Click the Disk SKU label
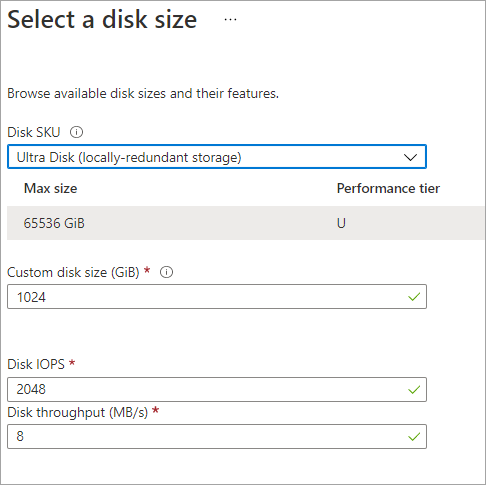Viewport: 486px width, 485px height. pyautogui.click(x=34, y=132)
